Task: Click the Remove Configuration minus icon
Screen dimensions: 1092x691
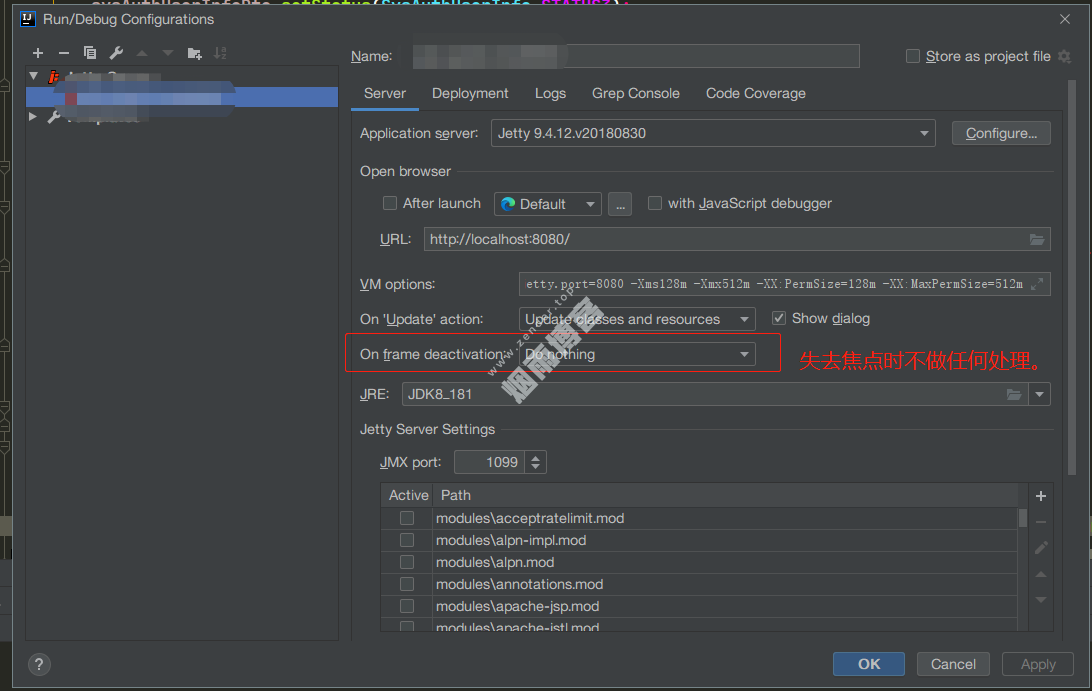Action: pos(64,53)
